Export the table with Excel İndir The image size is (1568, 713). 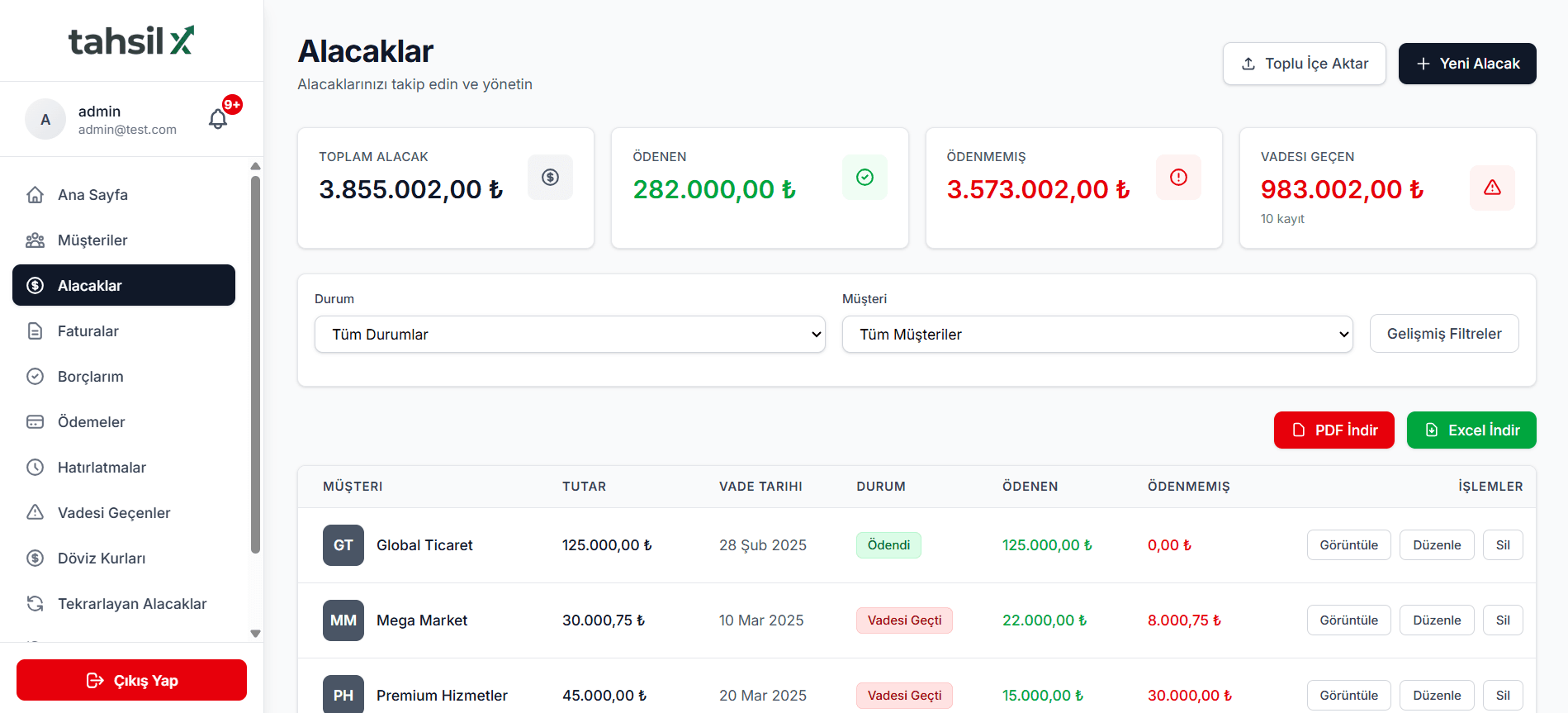pyautogui.click(x=1471, y=430)
